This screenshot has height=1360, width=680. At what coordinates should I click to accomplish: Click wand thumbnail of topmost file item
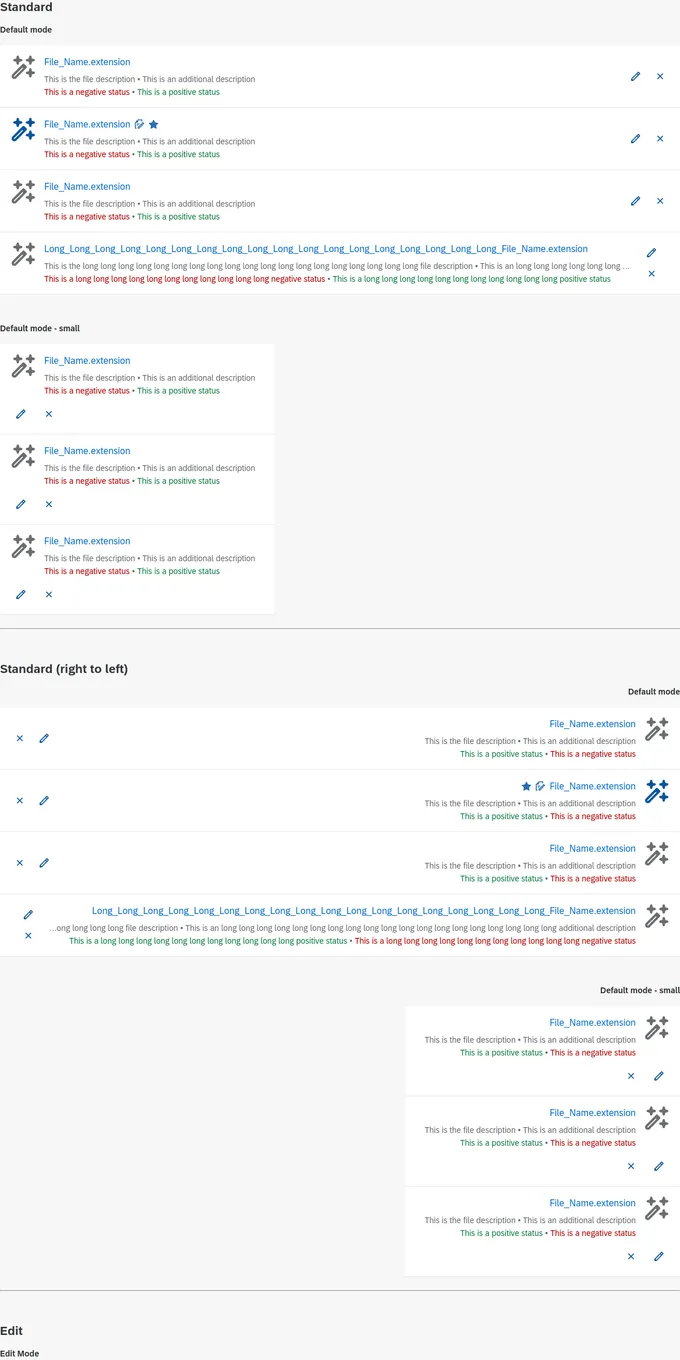(23, 68)
